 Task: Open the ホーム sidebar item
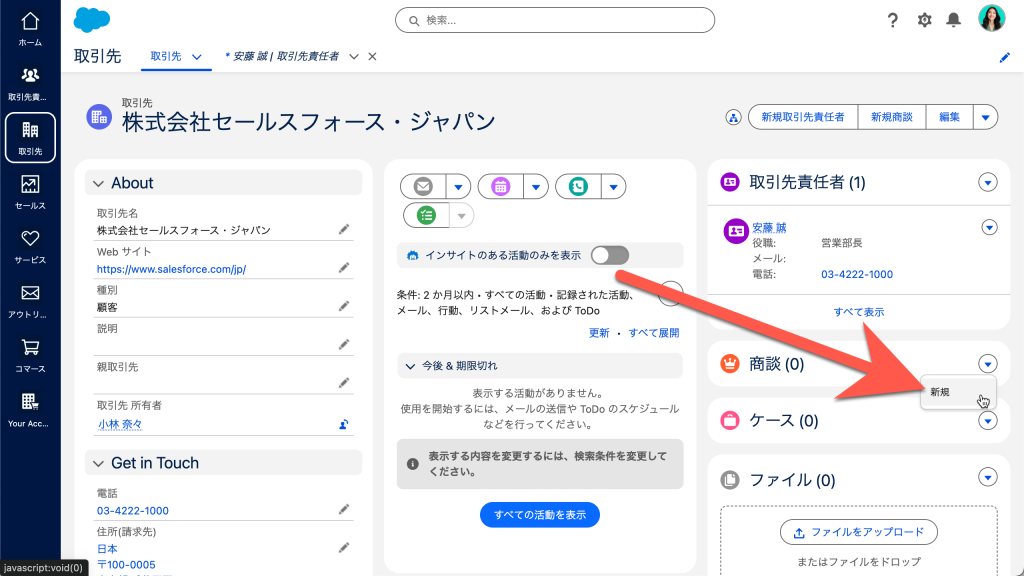tap(30, 29)
